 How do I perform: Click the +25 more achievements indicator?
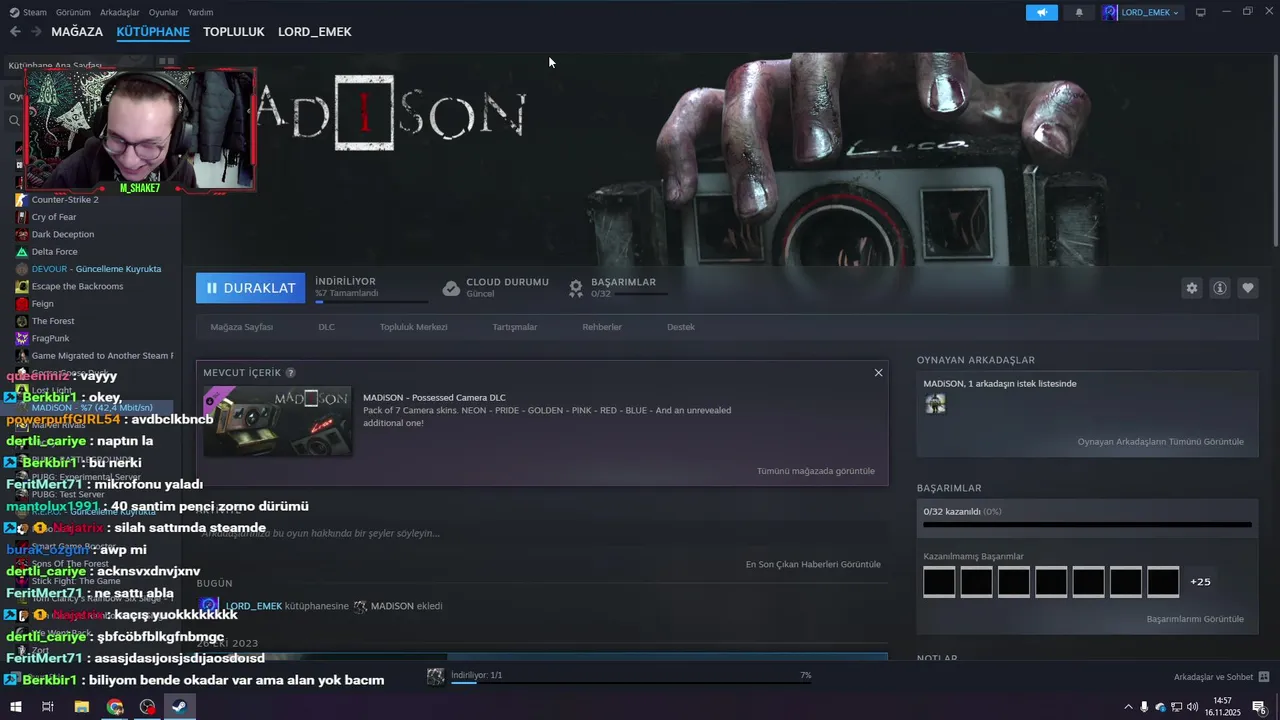click(1200, 582)
